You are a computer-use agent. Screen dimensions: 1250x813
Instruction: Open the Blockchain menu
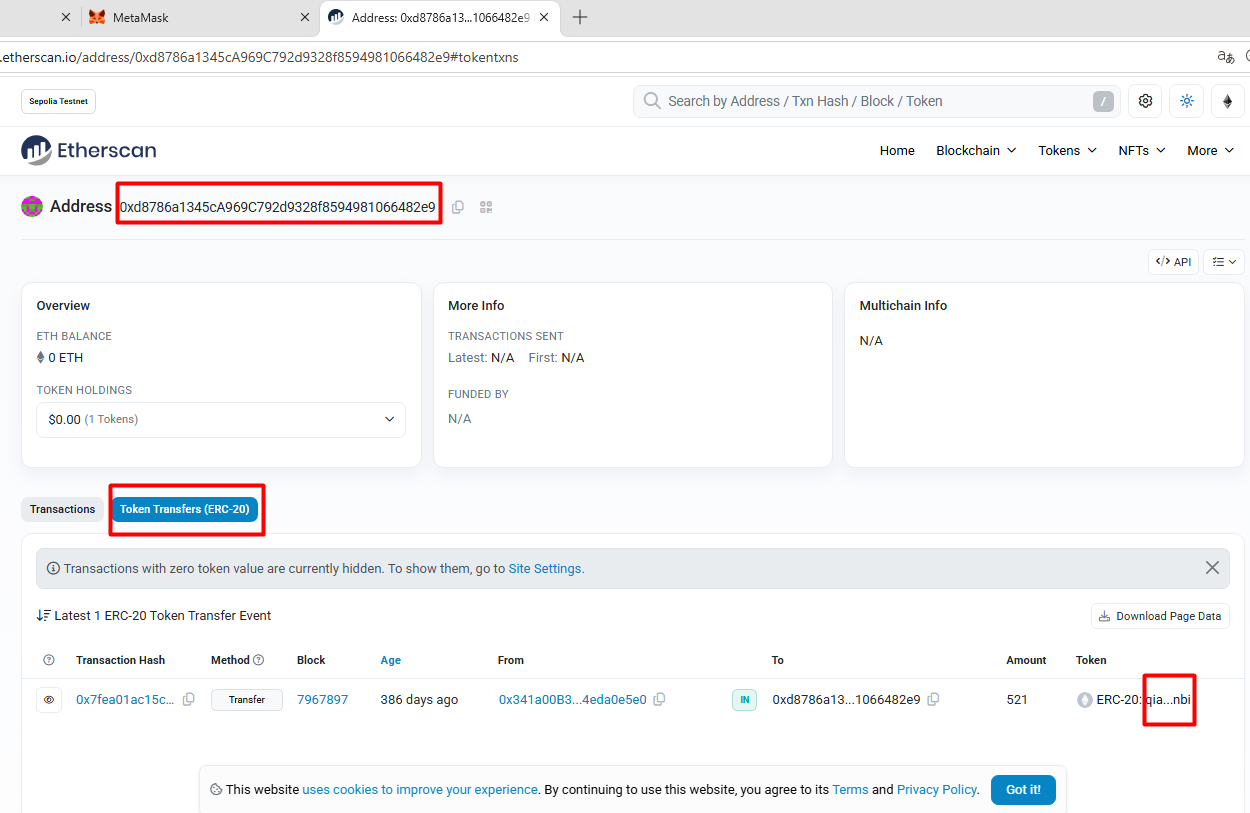point(975,151)
